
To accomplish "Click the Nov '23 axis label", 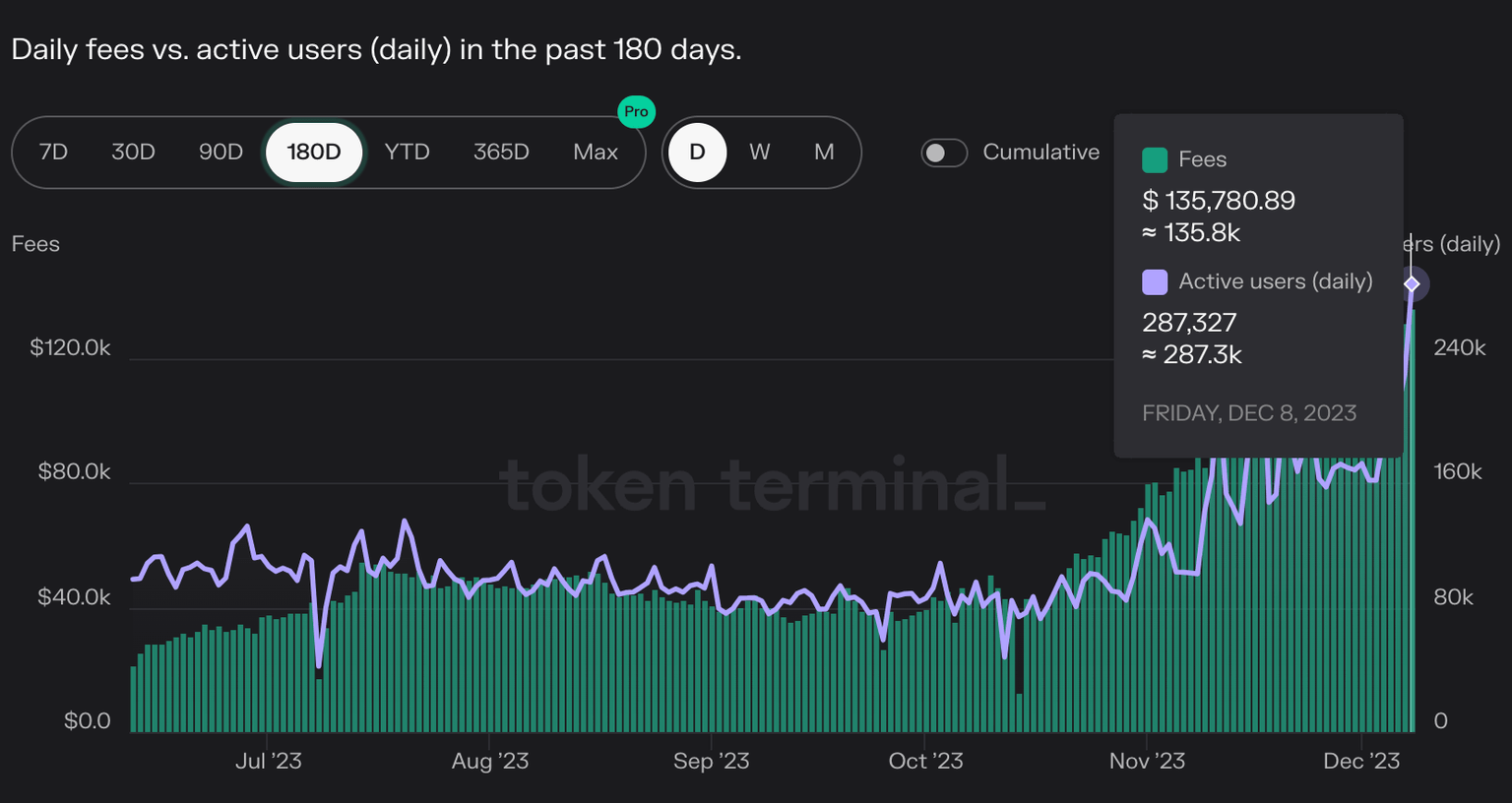I will (1147, 761).
